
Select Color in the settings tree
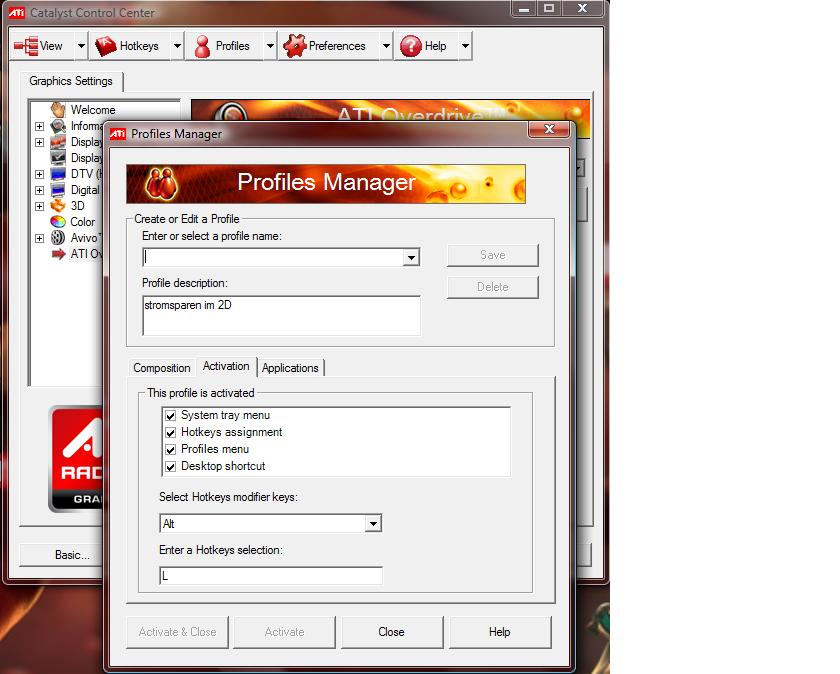[82, 222]
